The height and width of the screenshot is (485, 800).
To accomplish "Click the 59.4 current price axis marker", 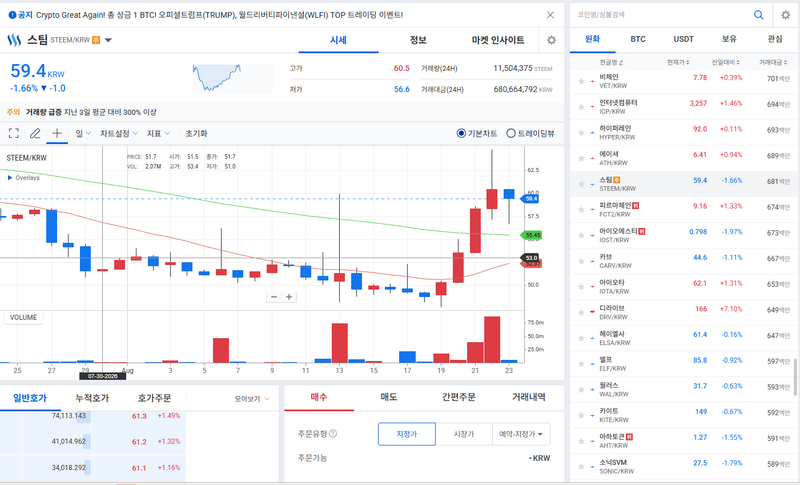I will pyautogui.click(x=530, y=198).
